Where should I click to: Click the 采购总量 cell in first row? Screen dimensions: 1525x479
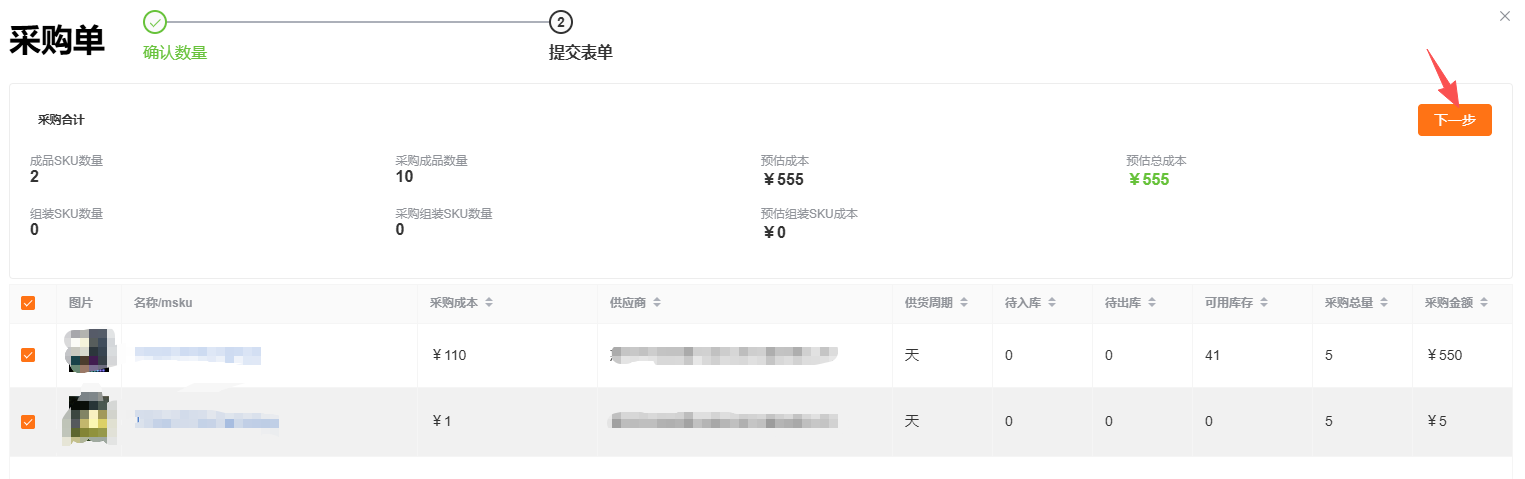pyautogui.click(x=1329, y=355)
